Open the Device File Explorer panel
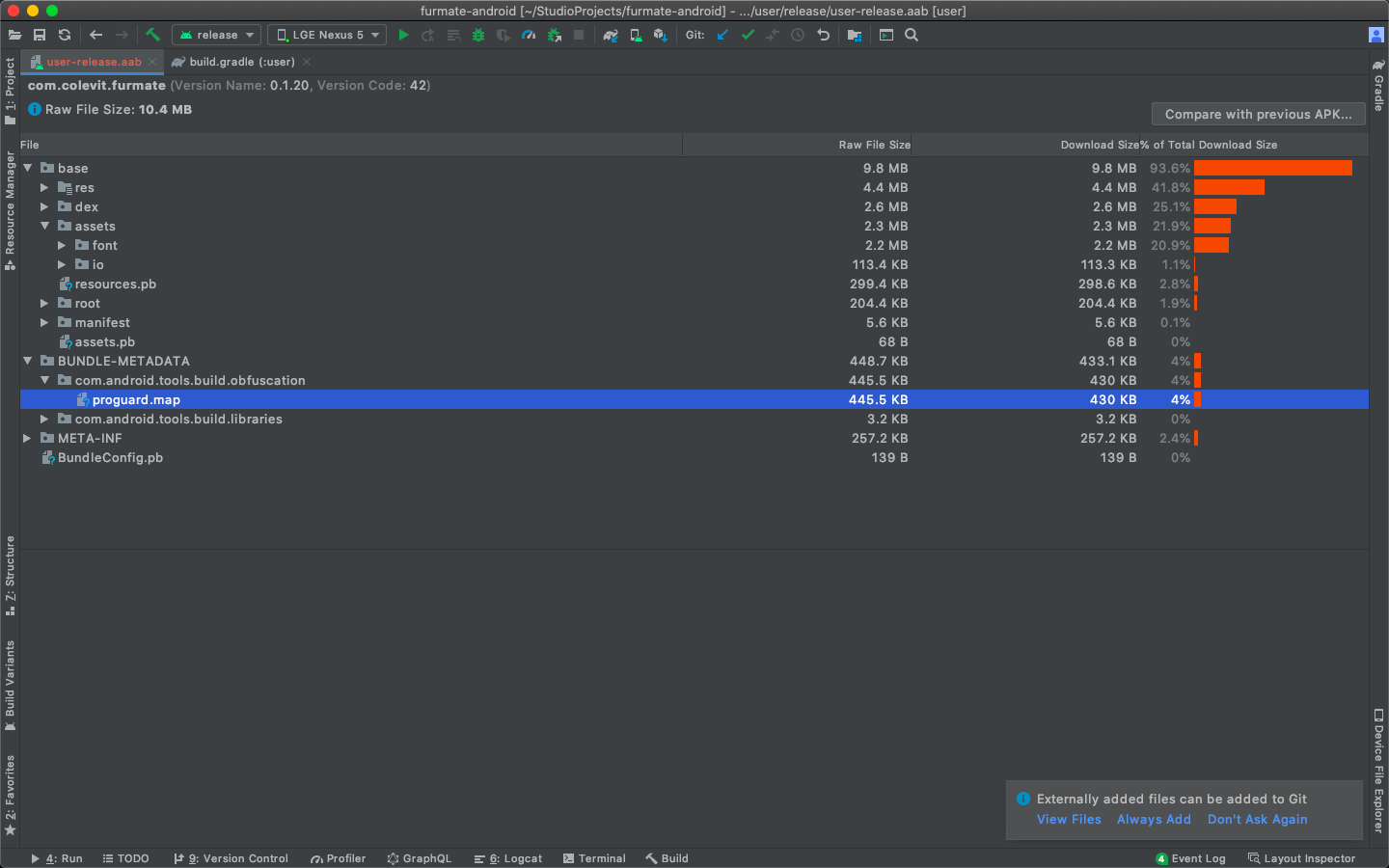1389x868 pixels. 1378,772
